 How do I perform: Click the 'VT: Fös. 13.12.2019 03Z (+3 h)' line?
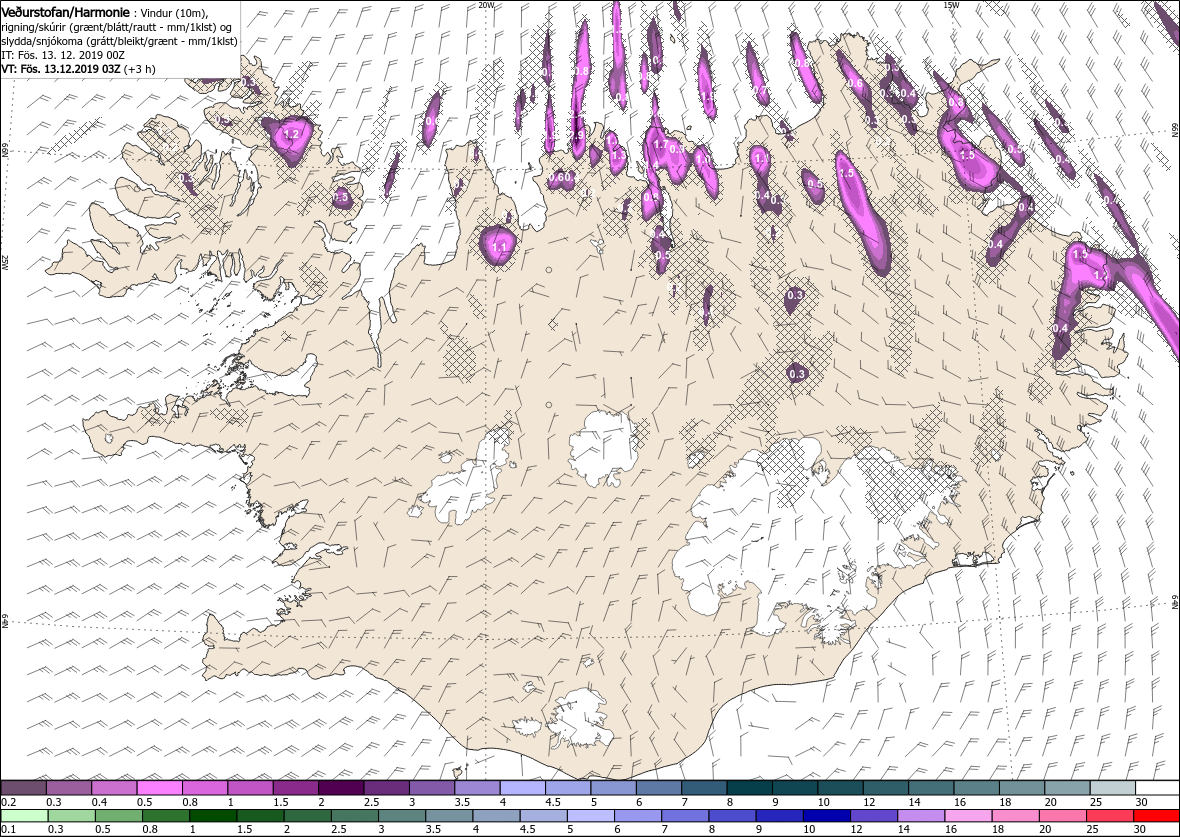78,68
